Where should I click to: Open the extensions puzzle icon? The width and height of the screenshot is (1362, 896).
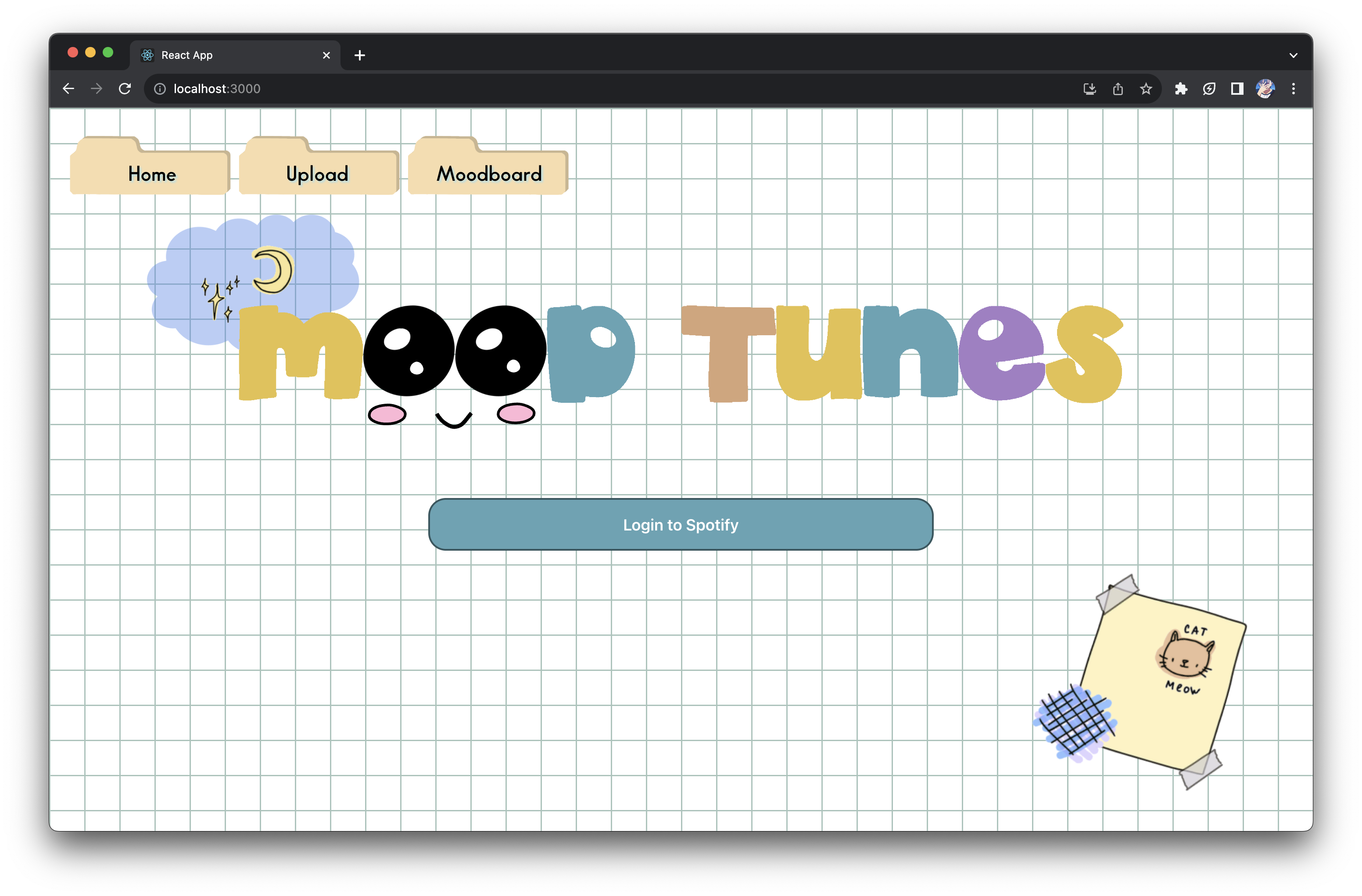tap(1181, 89)
